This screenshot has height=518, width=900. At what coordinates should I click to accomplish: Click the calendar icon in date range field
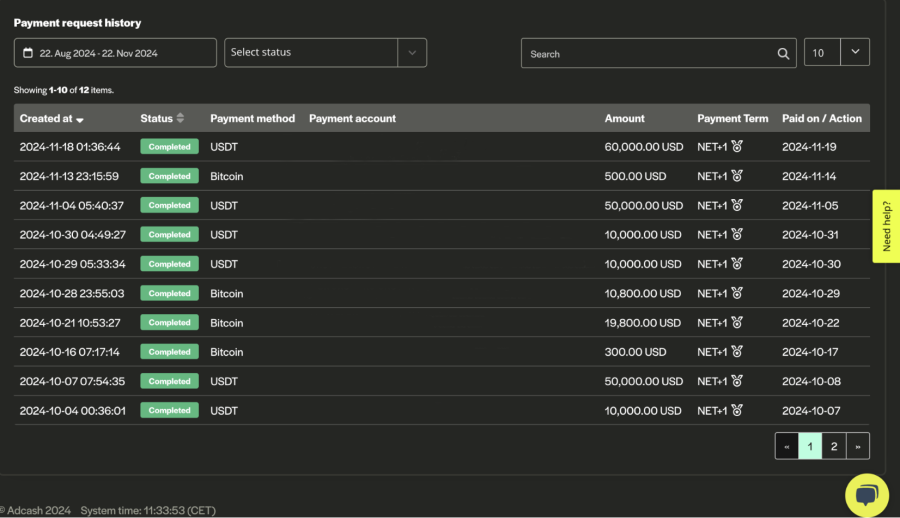tap(28, 53)
